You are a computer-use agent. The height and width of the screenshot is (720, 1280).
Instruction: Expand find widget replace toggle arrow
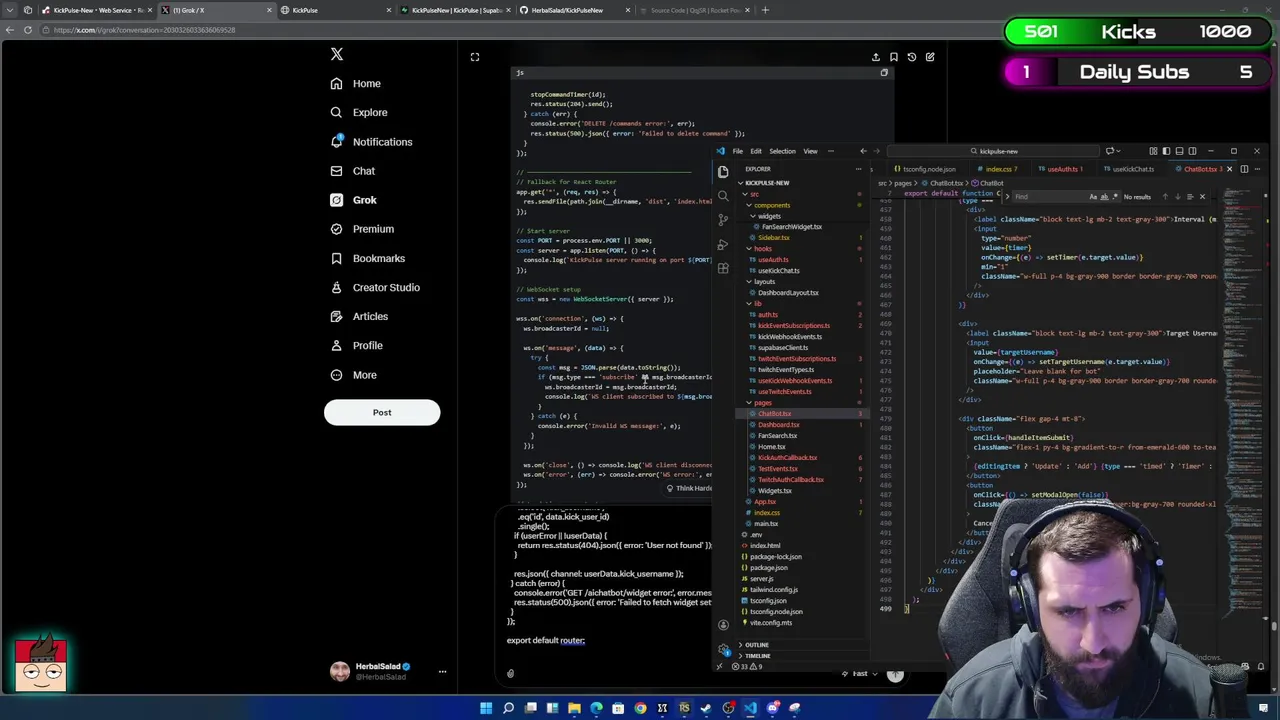point(1008,197)
